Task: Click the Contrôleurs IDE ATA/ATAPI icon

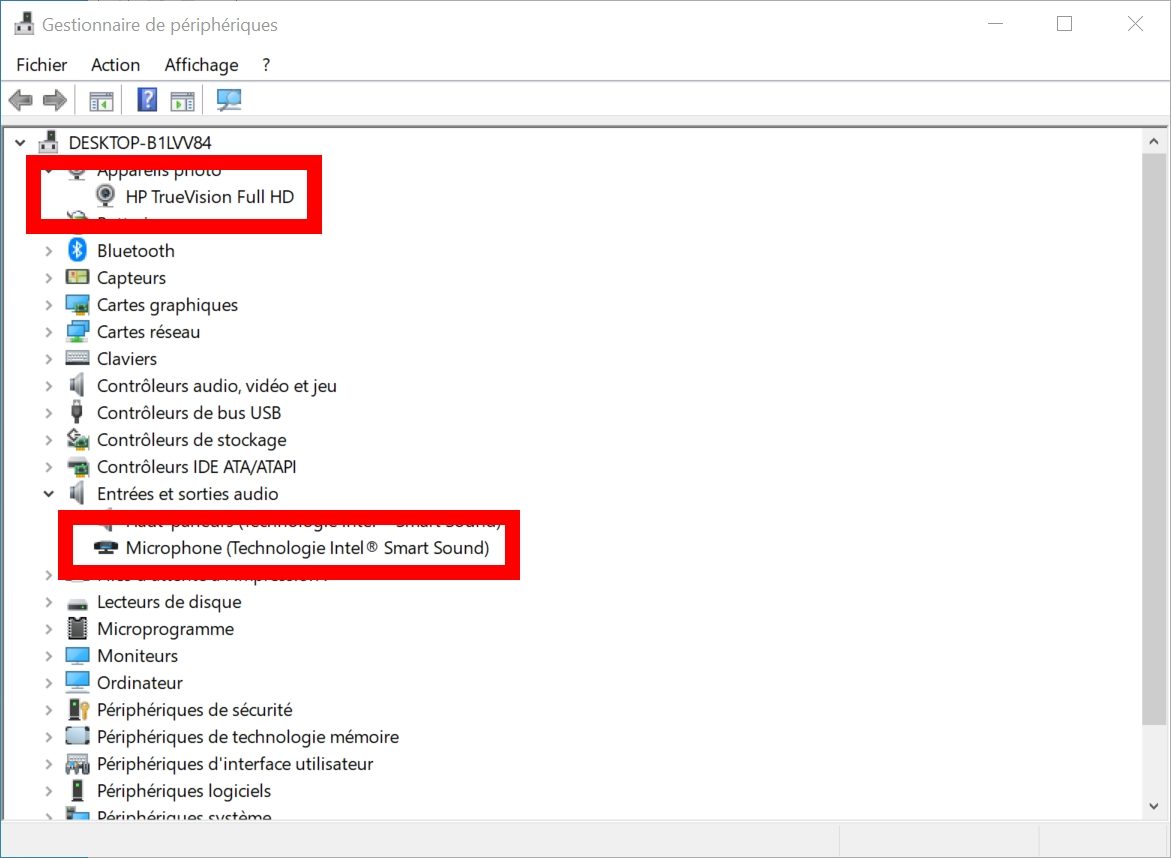Action: [x=77, y=467]
